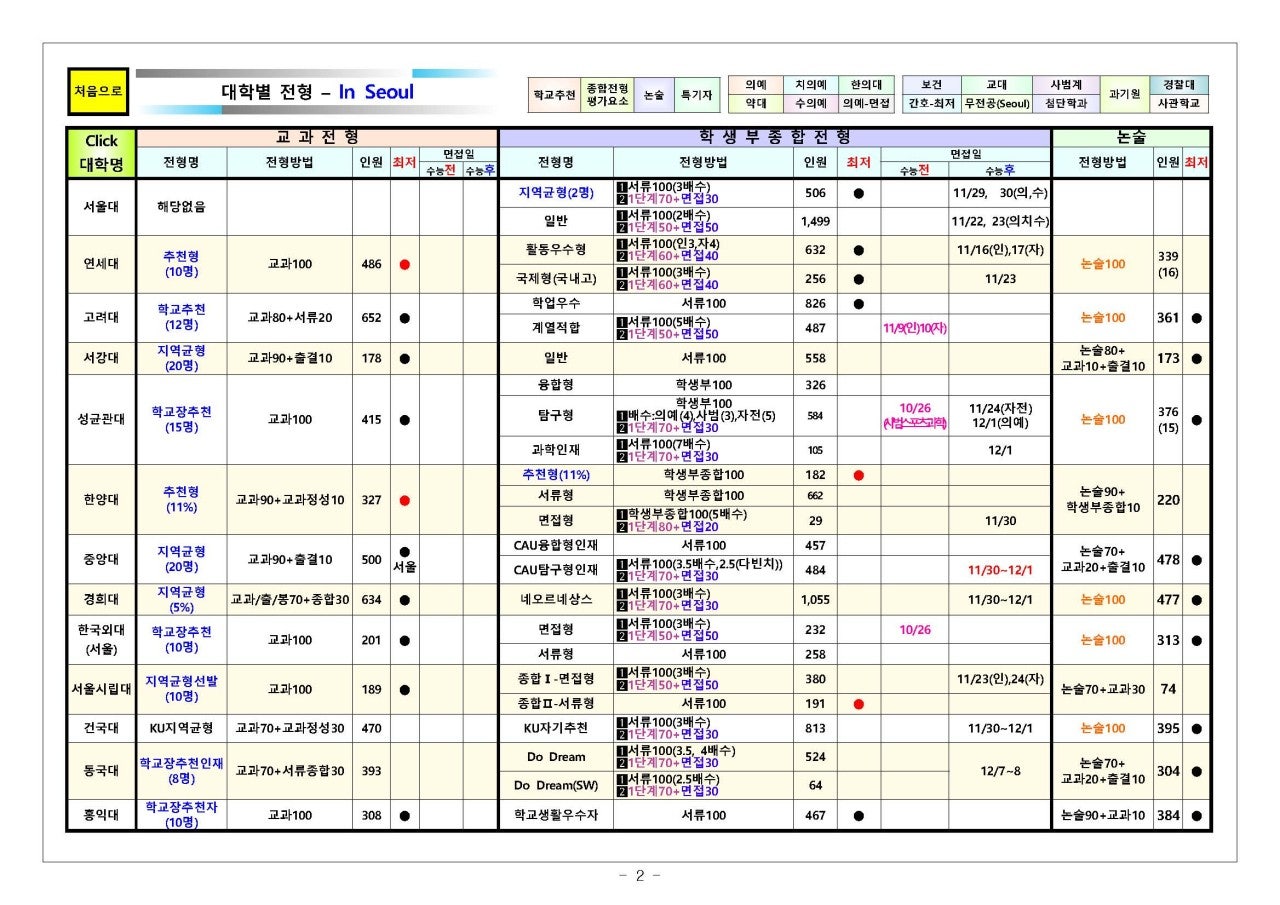This screenshot has height=905, width=1280.
Task: Click the CAU융합형인재 cell
Action: tap(556, 545)
